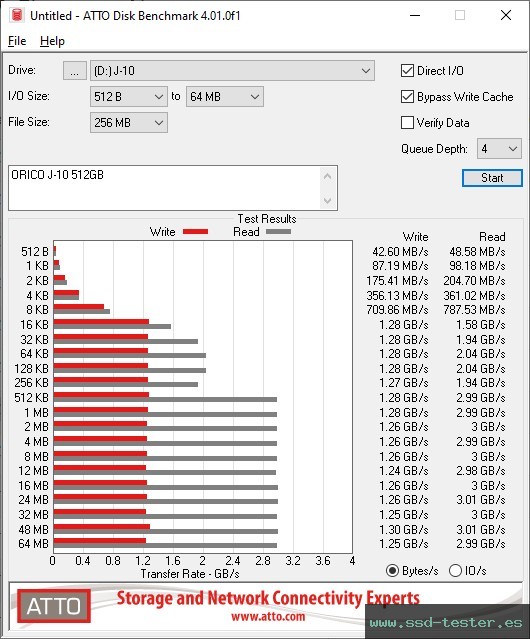Open the Help menu
530x639 pixels.
coord(52,41)
